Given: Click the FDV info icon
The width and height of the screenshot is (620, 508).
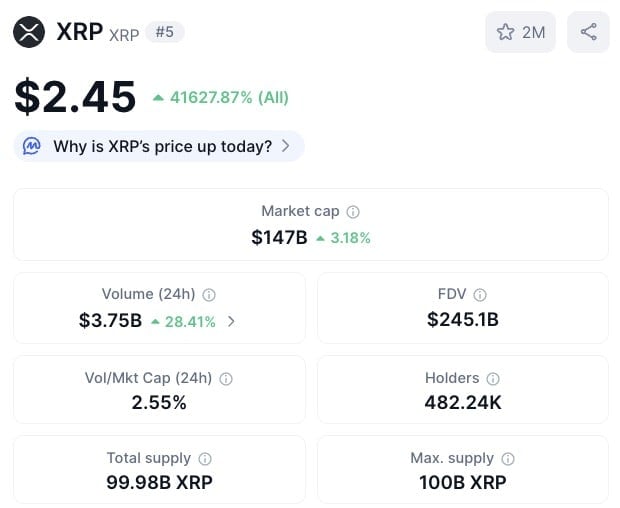Looking at the screenshot, I should (480, 295).
